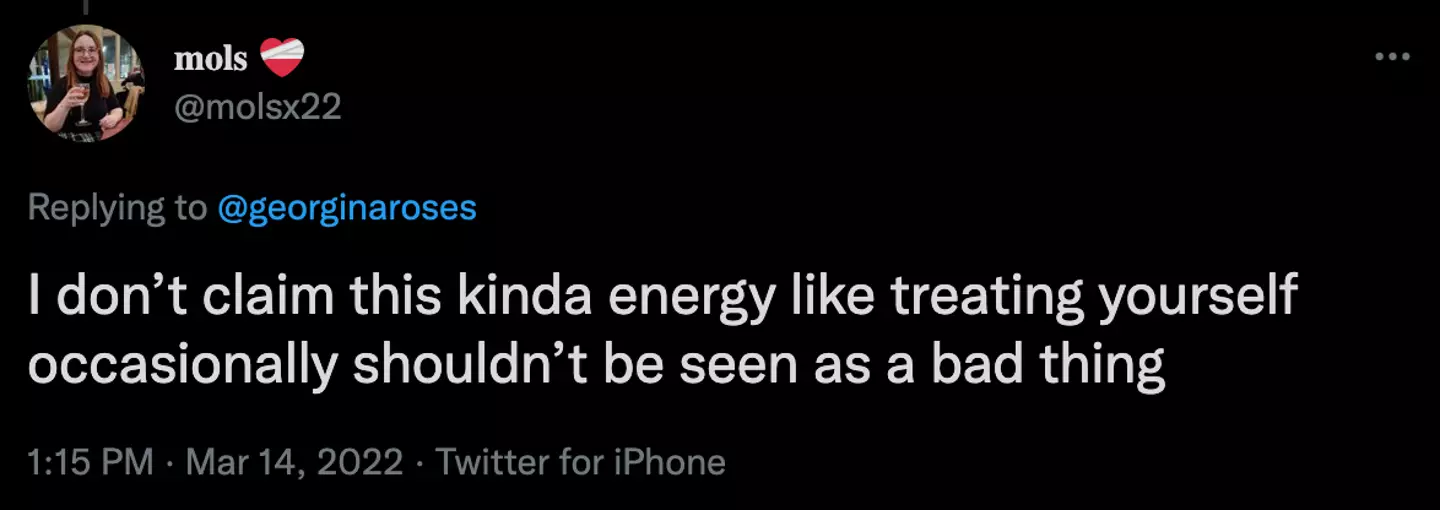Open the mols profile photo
The height and width of the screenshot is (510, 1440).
[86, 82]
